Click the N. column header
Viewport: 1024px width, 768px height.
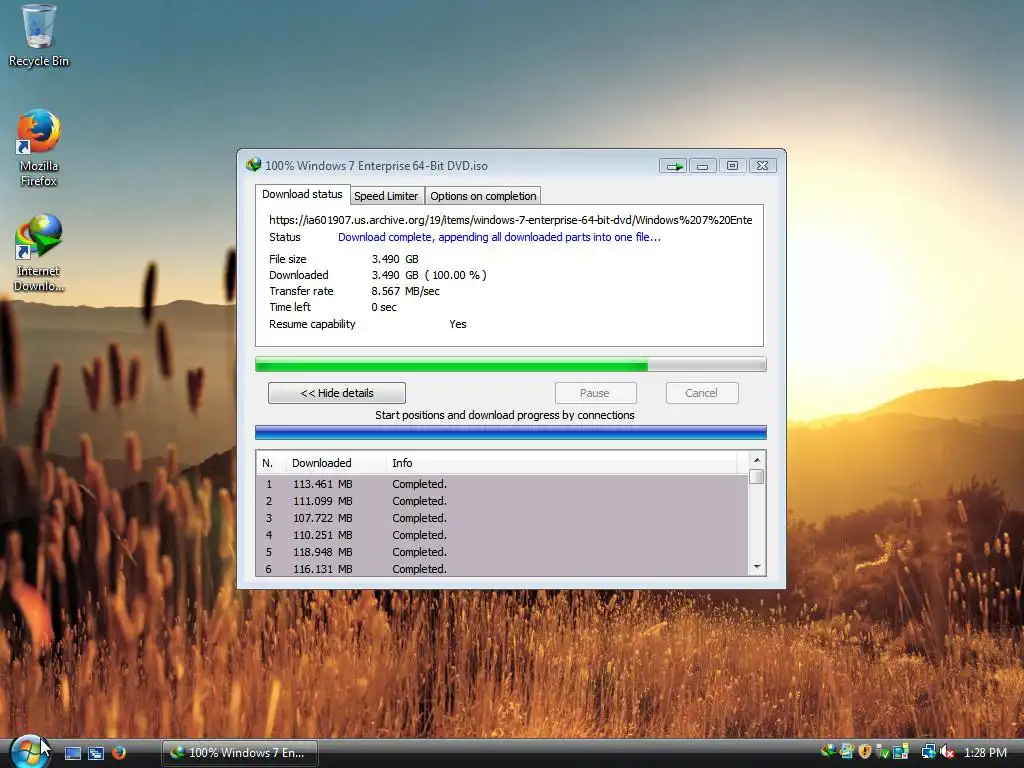[270, 463]
